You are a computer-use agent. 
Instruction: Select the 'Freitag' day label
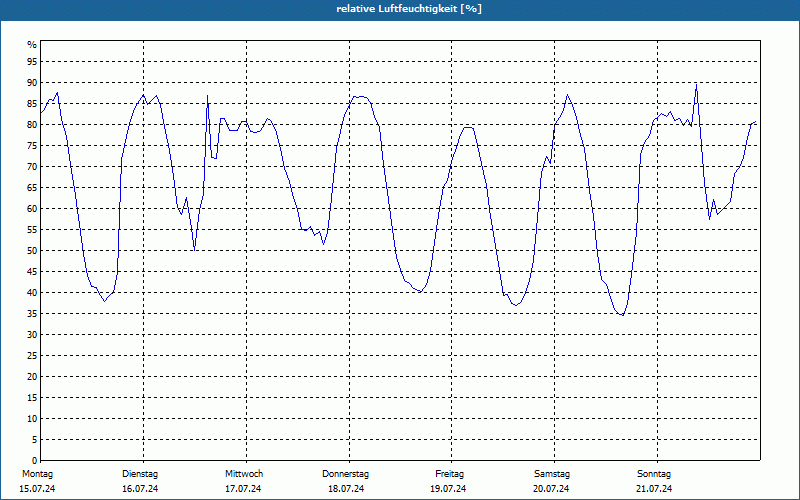449,474
